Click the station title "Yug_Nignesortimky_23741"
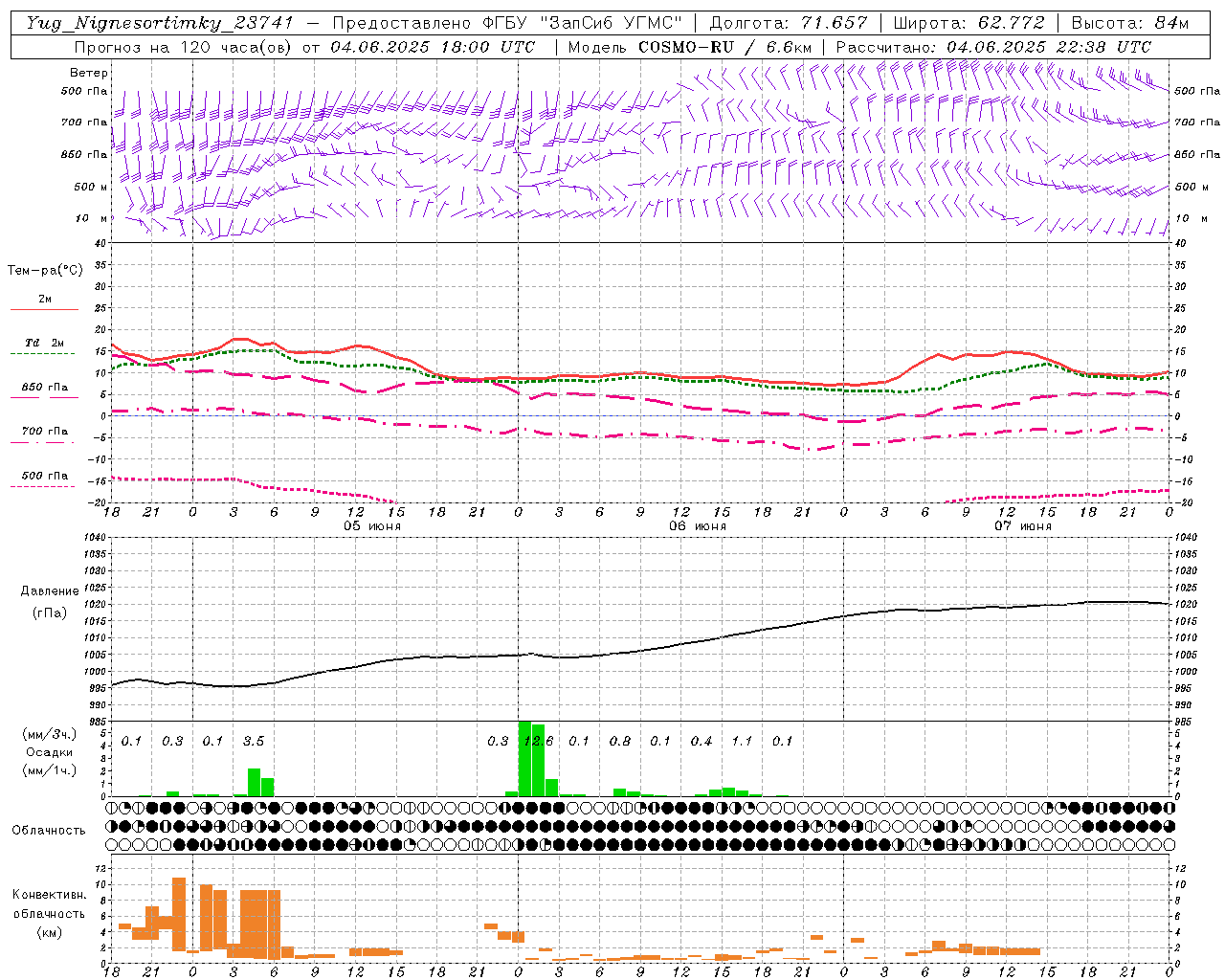 click(159, 23)
